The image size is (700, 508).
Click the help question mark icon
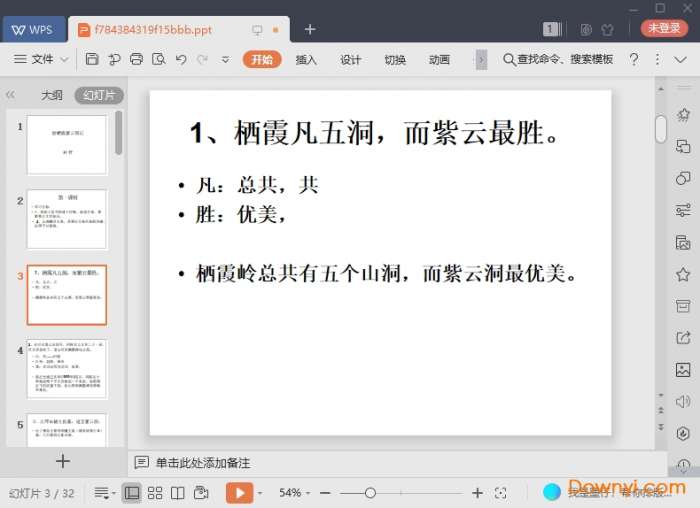click(633, 60)
